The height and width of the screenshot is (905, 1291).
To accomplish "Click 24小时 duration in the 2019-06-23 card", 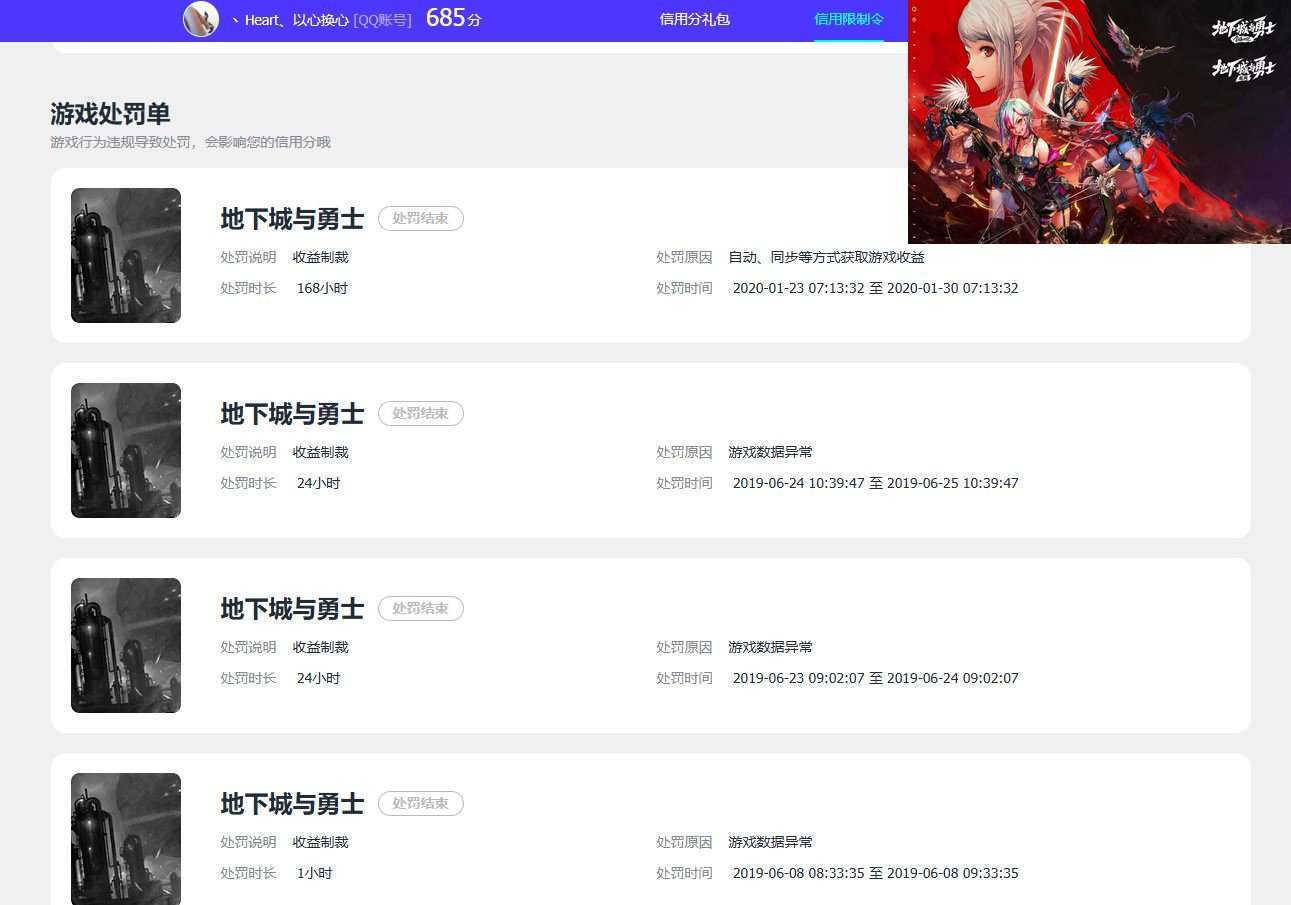I will click(x=319, y=678).
